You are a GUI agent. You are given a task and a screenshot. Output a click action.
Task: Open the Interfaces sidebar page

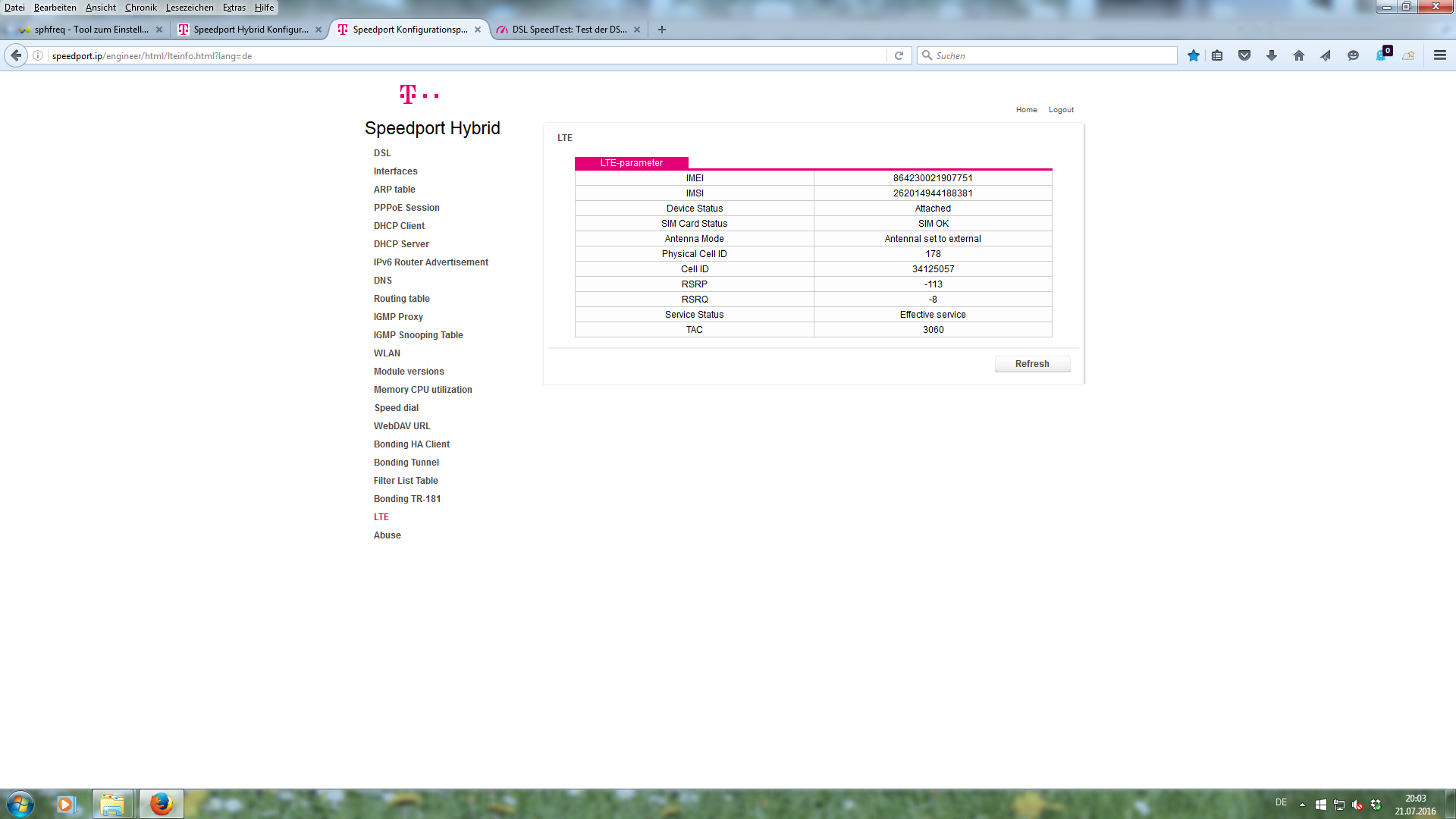pos(395,171)
